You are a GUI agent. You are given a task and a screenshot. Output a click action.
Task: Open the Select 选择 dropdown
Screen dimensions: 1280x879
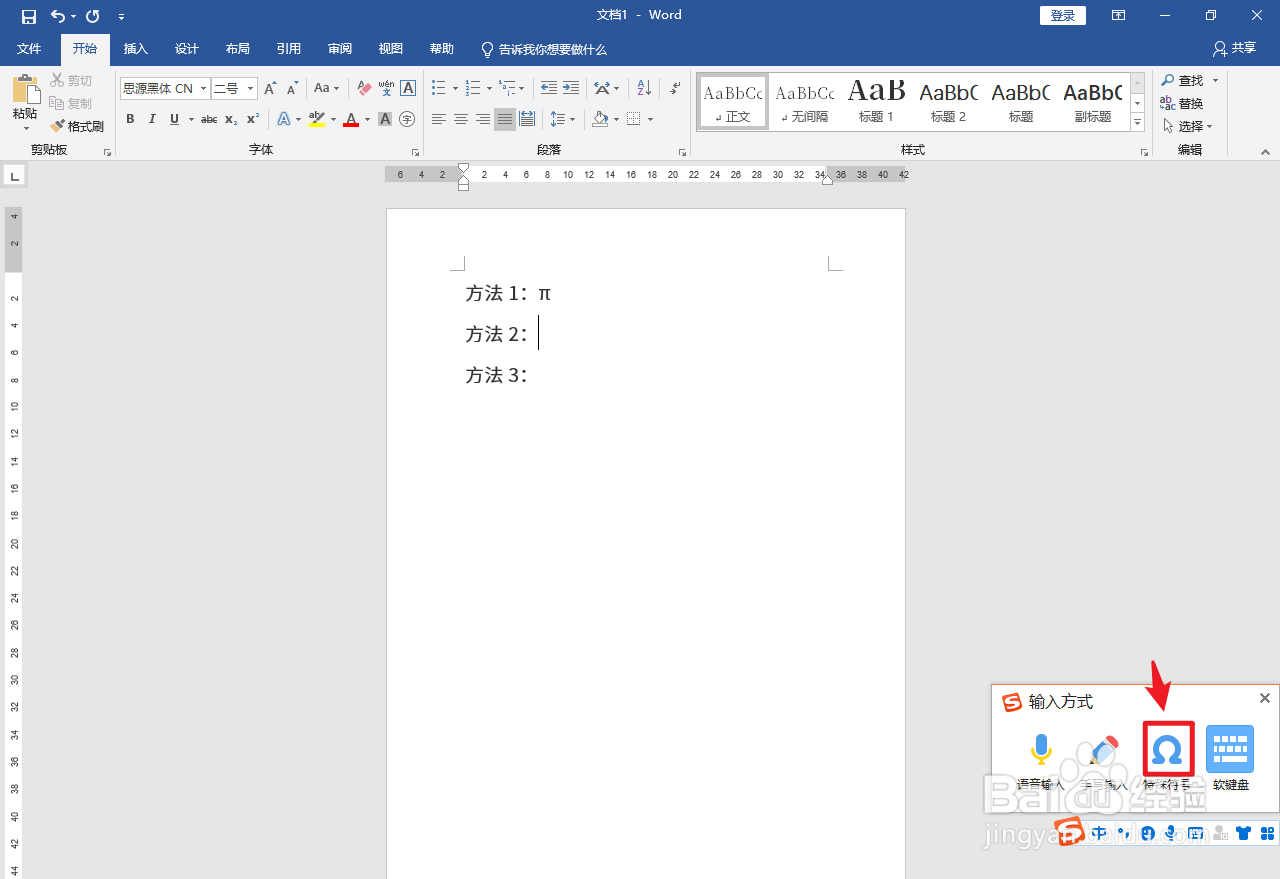(x=1188, y=126)
